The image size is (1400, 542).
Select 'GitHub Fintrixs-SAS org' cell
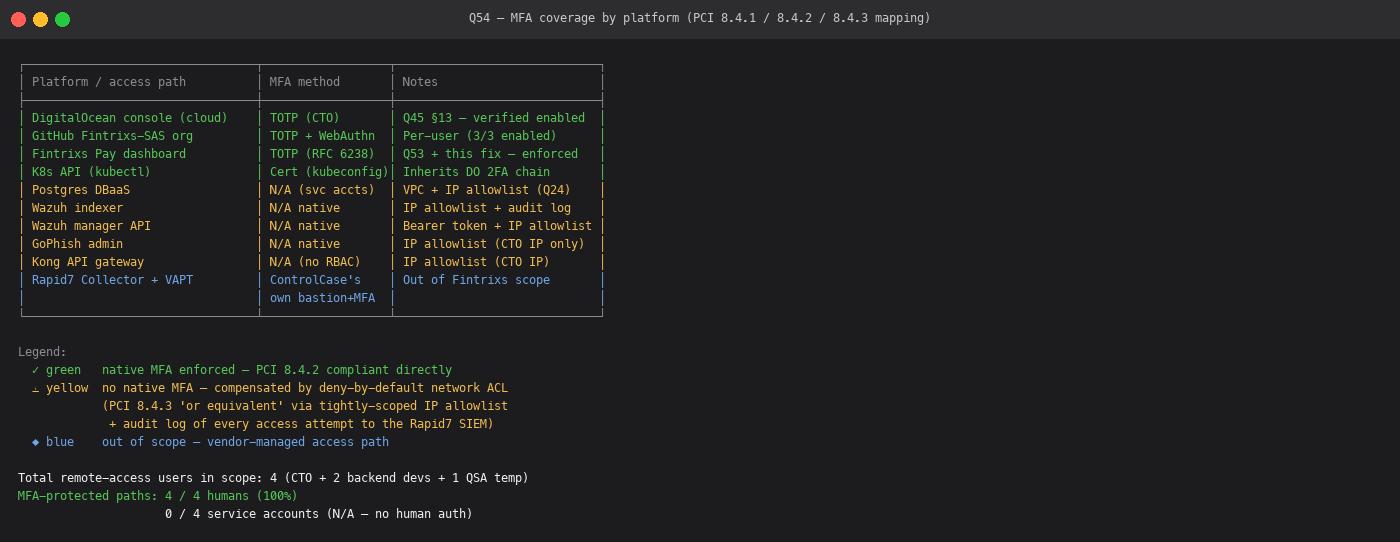coord(112,136)
